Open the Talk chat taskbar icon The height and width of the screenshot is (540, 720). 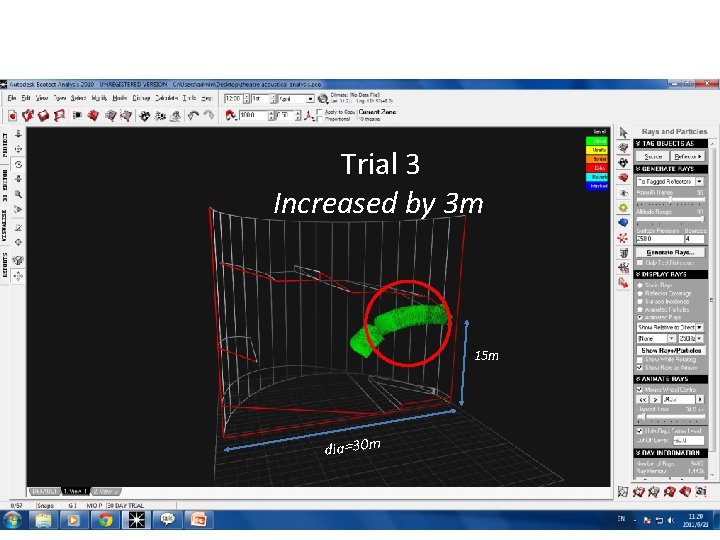coord(167,520)
